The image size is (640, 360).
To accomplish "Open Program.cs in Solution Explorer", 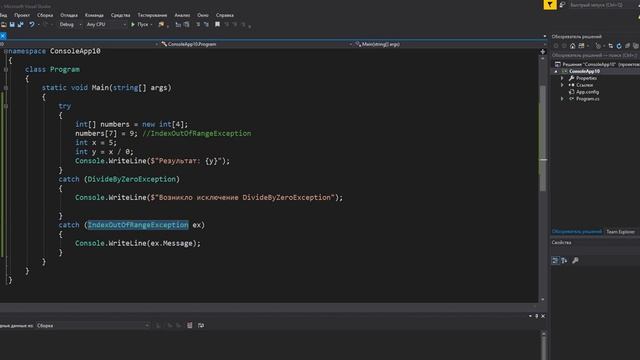I will click(x=588, y=99).
